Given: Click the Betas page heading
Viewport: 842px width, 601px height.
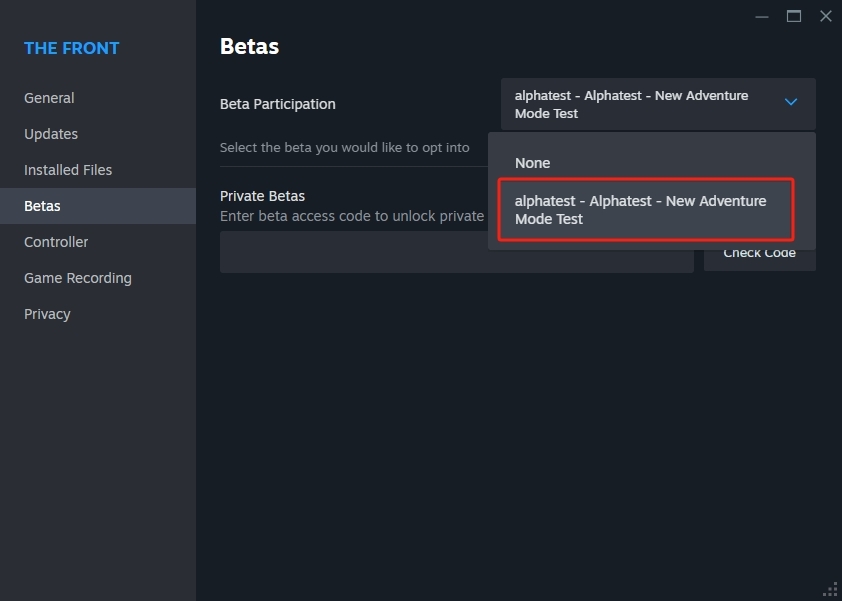Looking at the screenshot, I should click(249, 46).
